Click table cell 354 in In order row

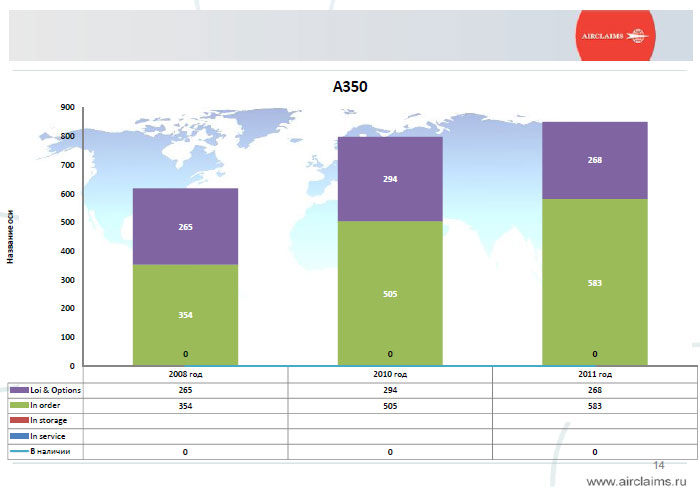coord(185,406)
